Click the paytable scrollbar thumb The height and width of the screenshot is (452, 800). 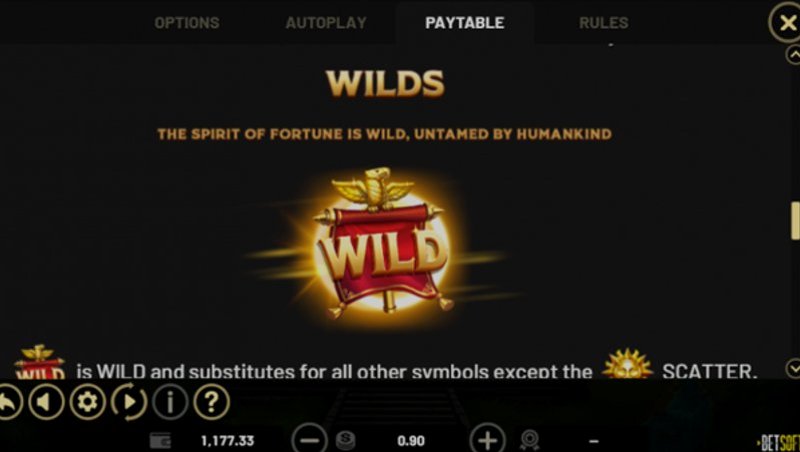click(795, 221)
